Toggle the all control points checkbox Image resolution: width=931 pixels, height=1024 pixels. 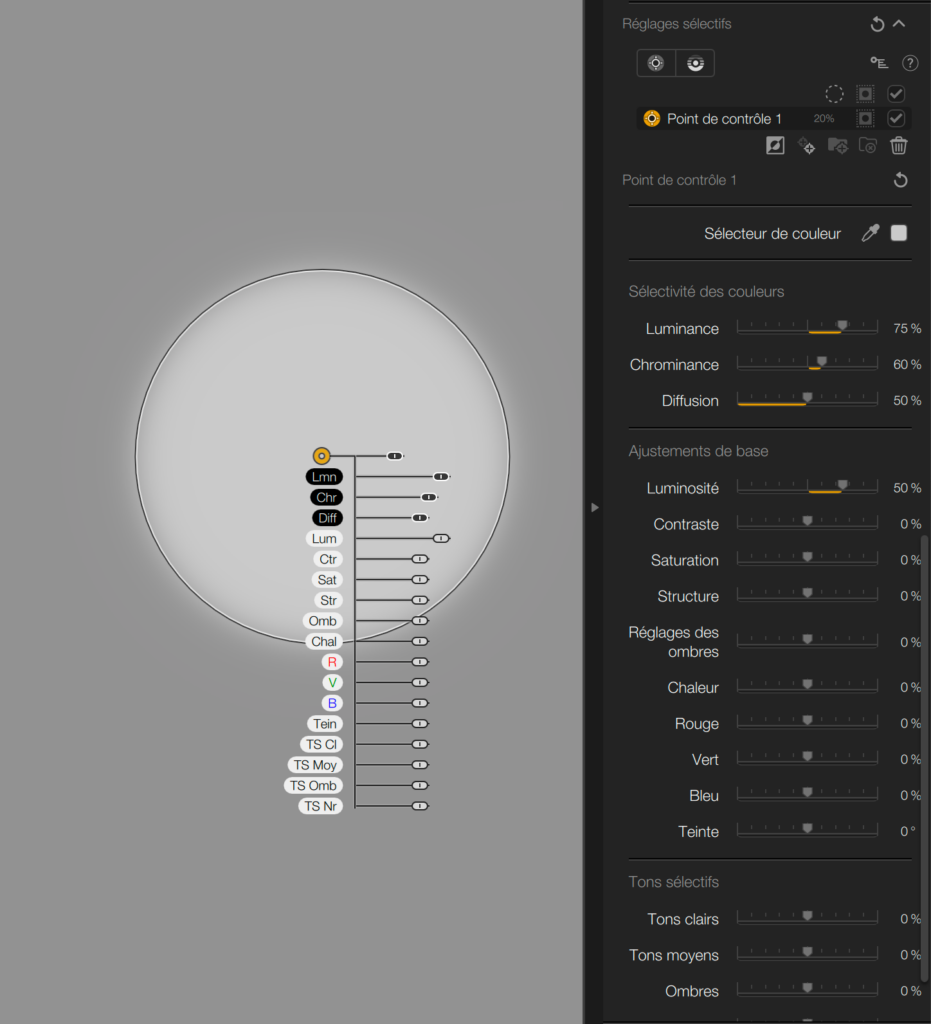coord(896,94)
